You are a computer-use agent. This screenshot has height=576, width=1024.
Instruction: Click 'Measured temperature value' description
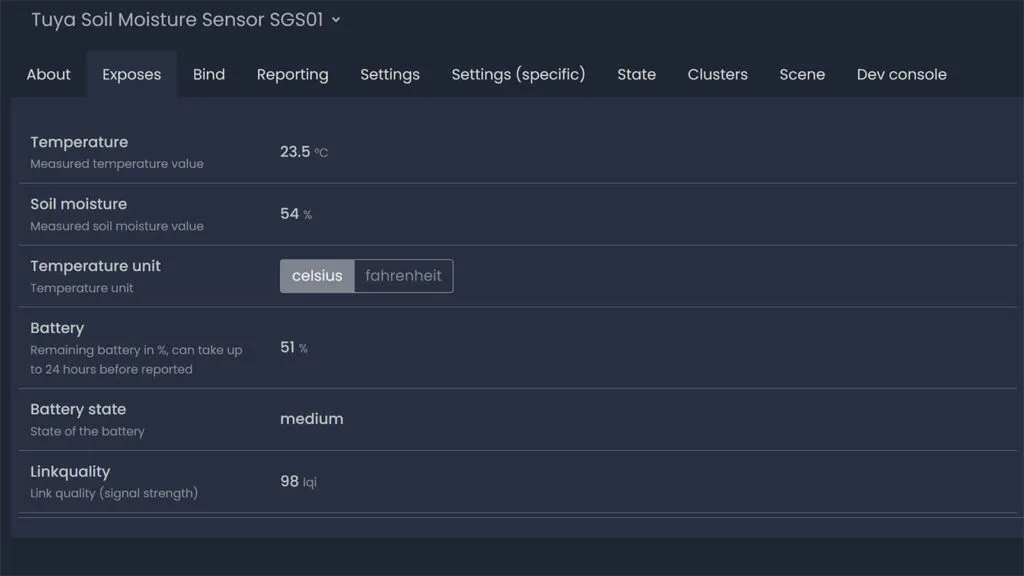click(117, 164)
